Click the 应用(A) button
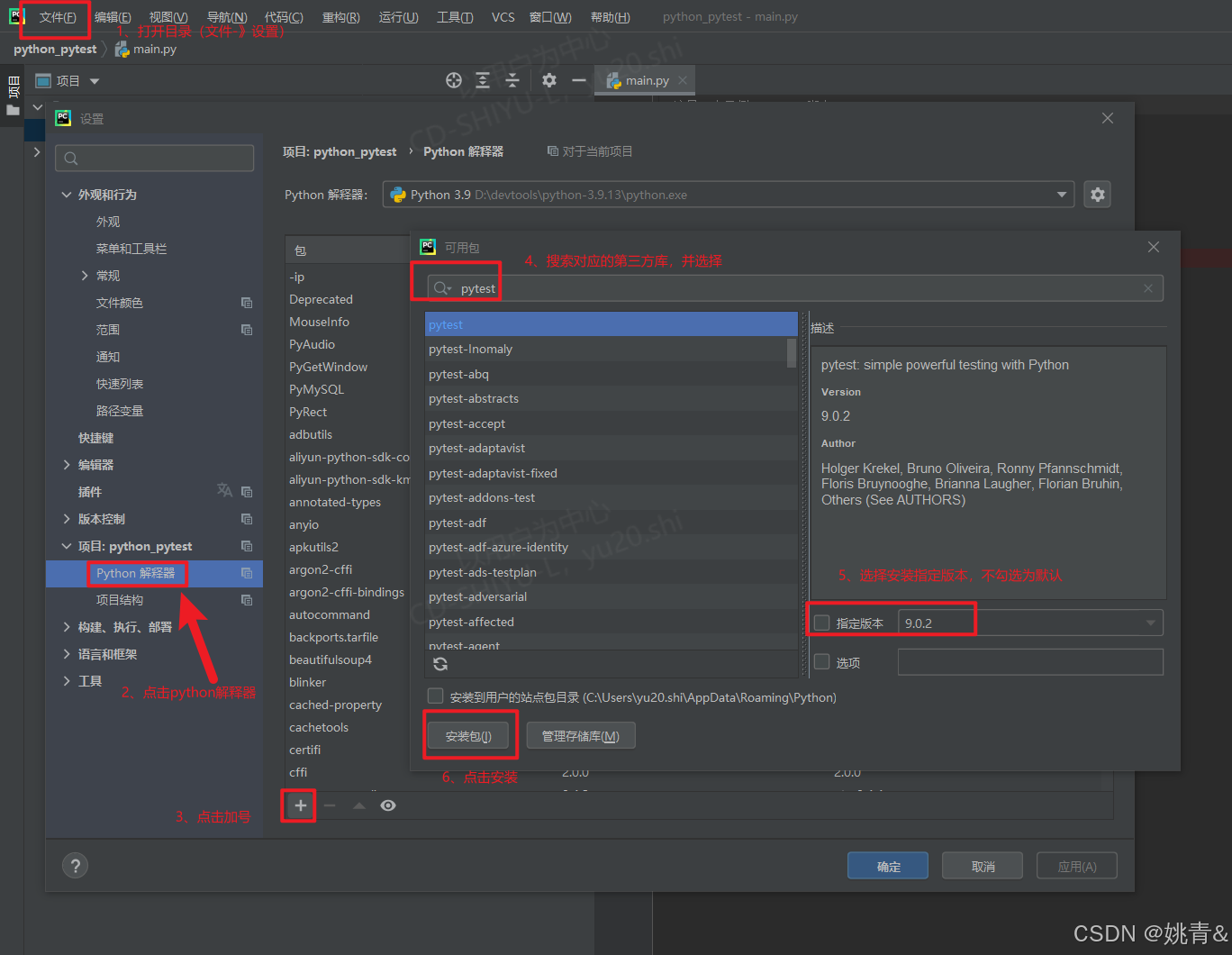The width and height of the screenshot is (1232, 955). pyautogui.click(x=1077, y=866)
